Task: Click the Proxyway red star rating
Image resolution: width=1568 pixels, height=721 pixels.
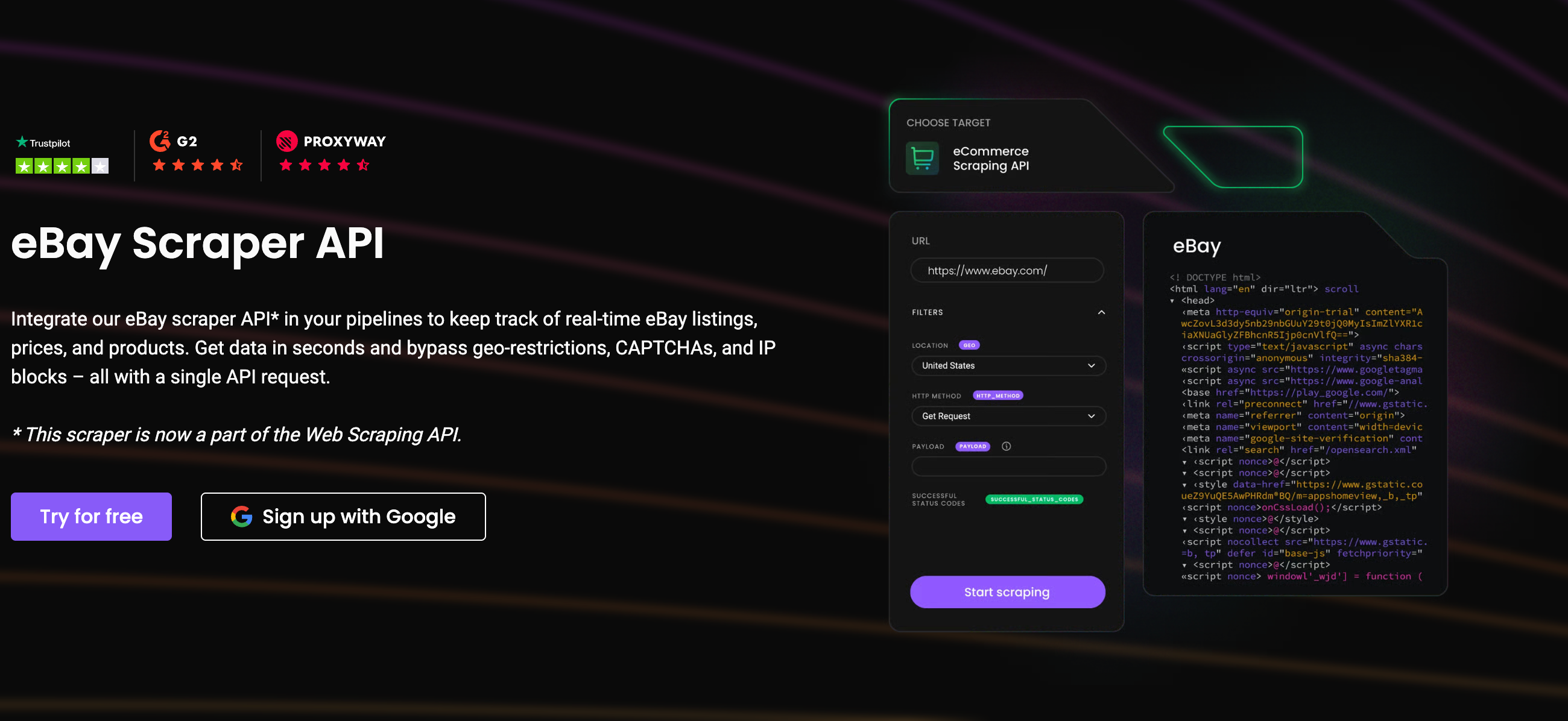Action: pyautogui.click(x=324, y=165)
